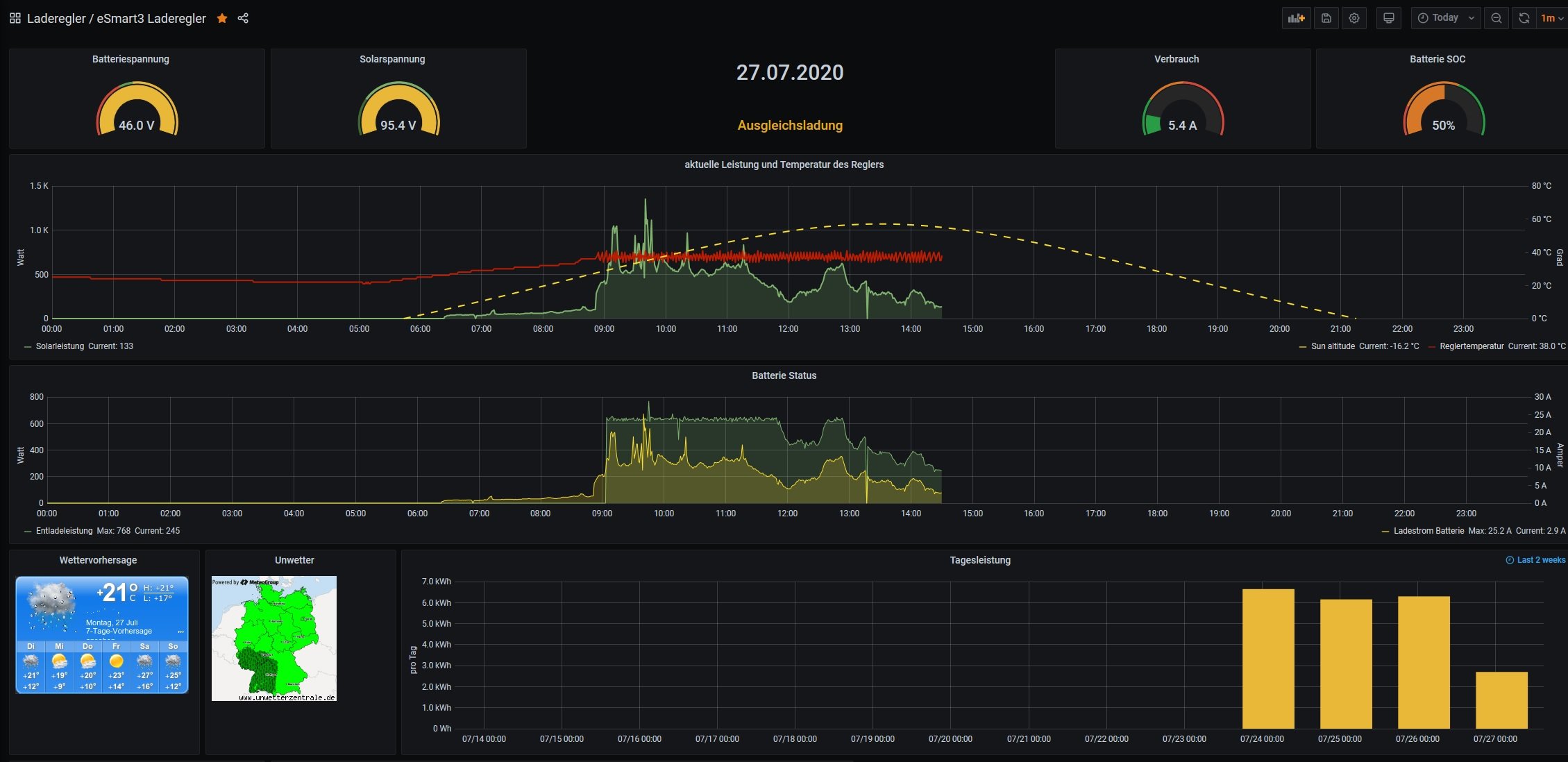Click the 7-Tage-Vorhersage weather link
1568x762 pixels.
point(119,631)
